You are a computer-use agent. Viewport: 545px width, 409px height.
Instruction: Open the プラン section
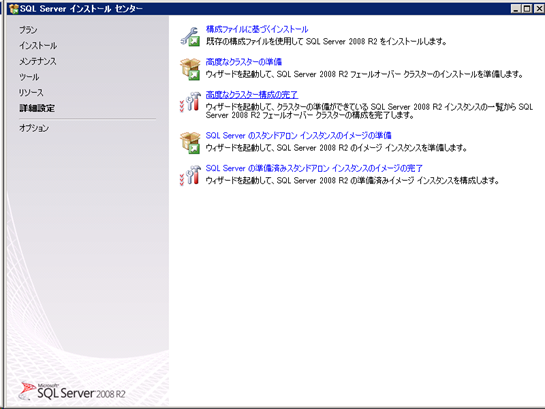click(28, 30)
